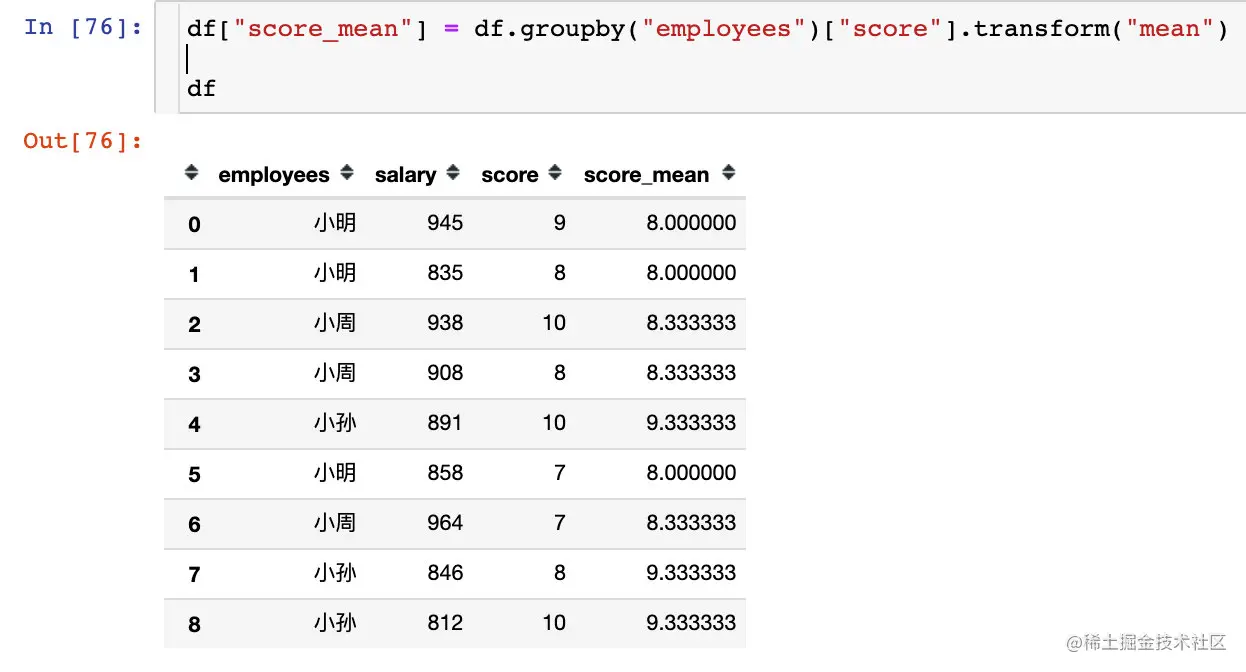Click row index 4
This screenshot has height=672, width=1246.
tap(194, 425)
